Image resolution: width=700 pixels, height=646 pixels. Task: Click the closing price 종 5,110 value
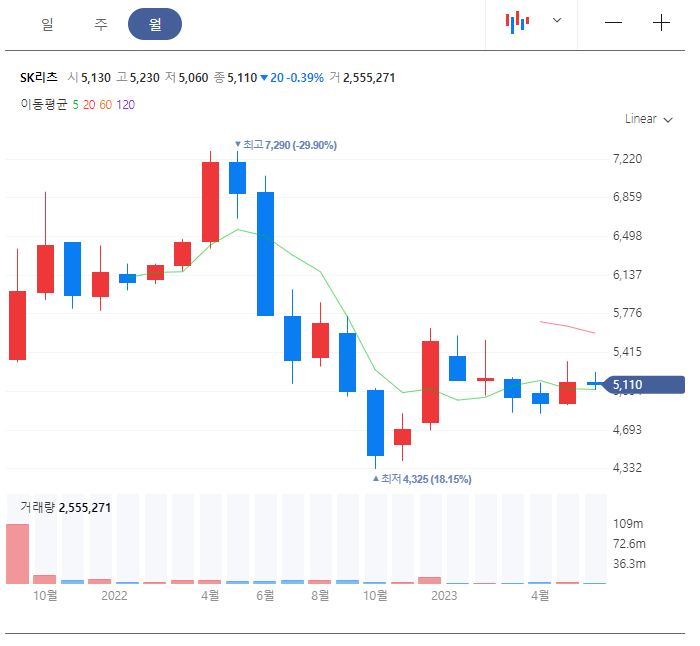(235, 78)
